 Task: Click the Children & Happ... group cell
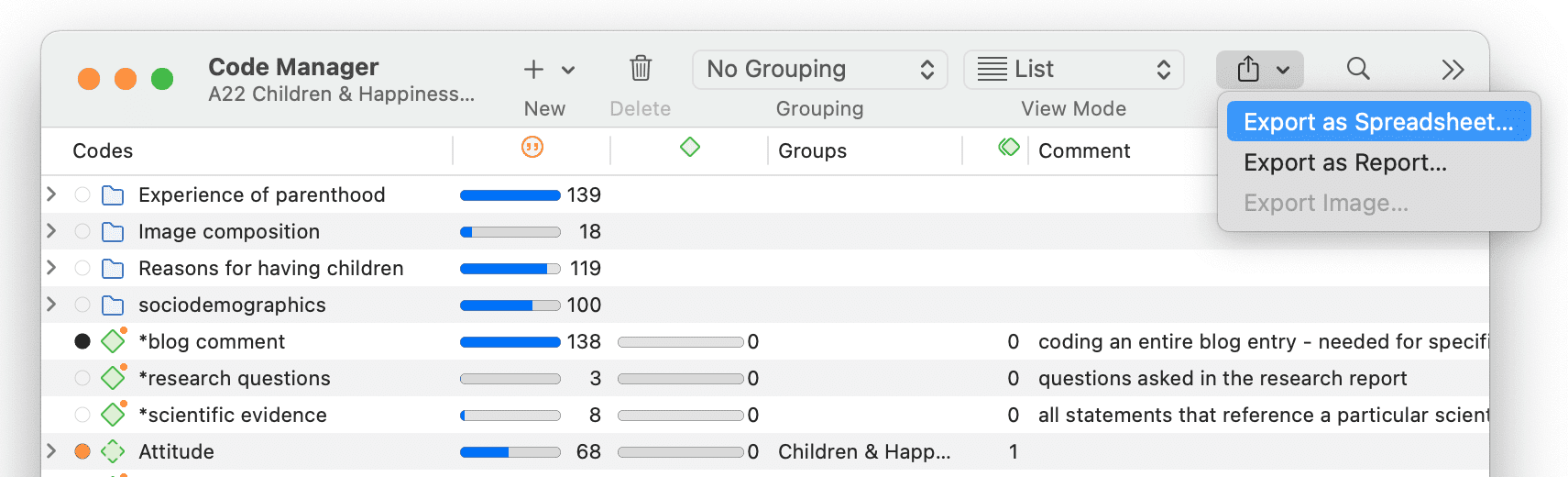pyautogui.click(x=864, y=451)
